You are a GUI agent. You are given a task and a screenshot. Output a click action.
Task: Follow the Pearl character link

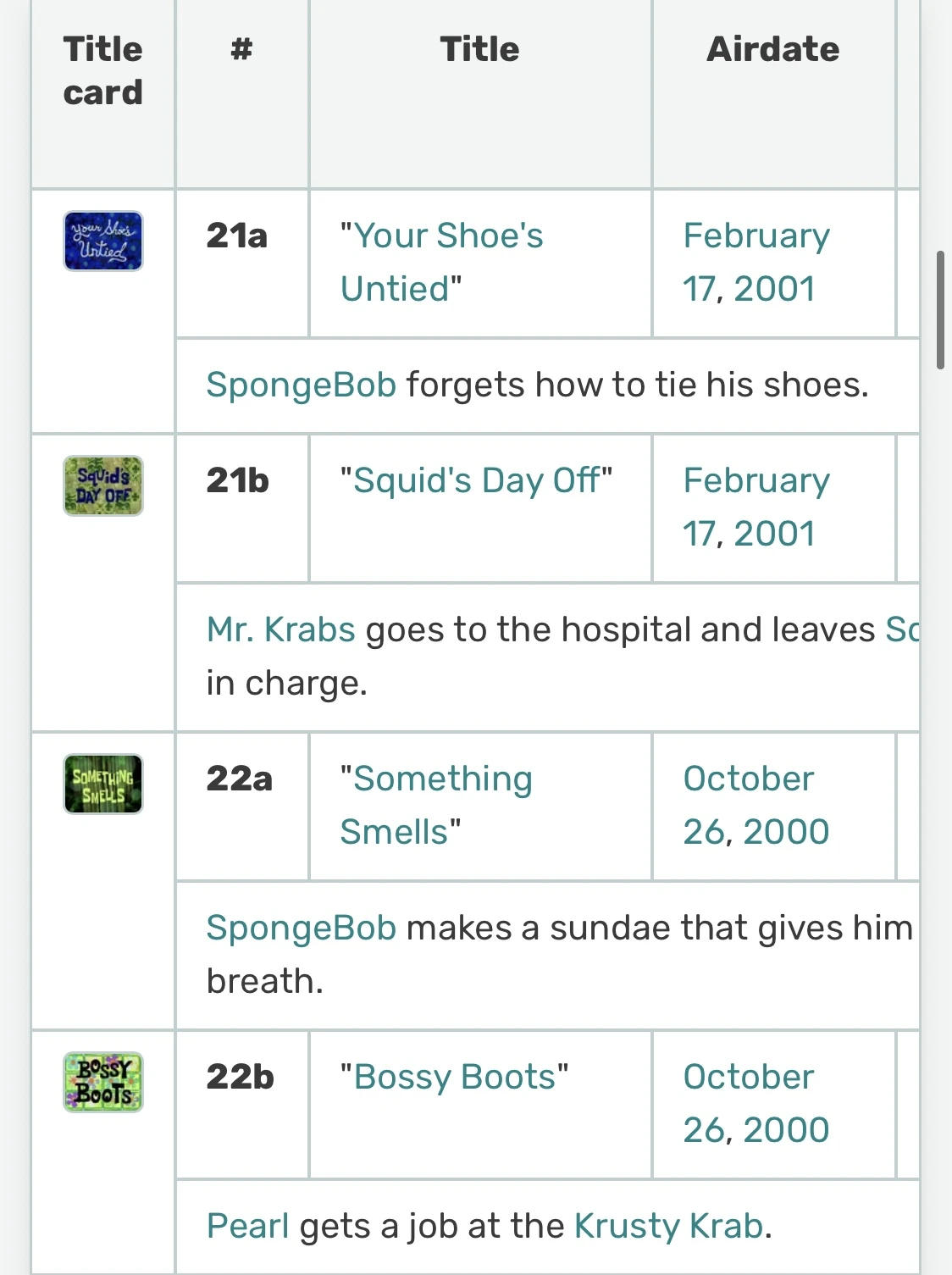248,1226
